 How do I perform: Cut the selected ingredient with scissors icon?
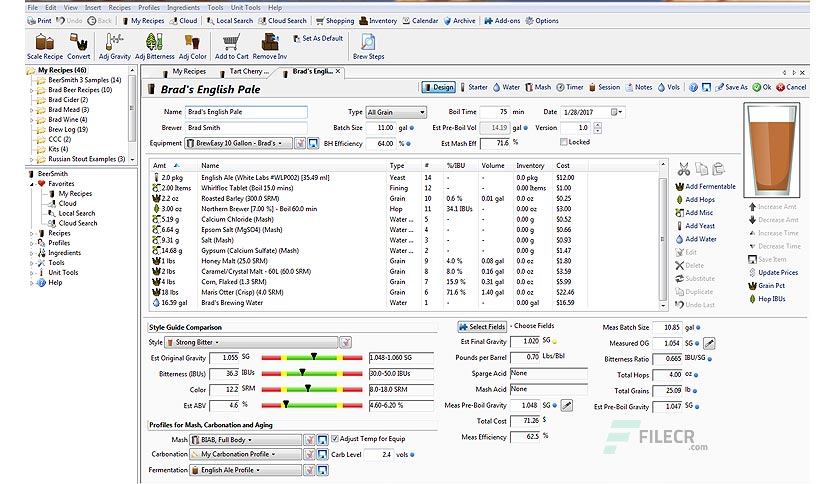[x=684, y=170]
